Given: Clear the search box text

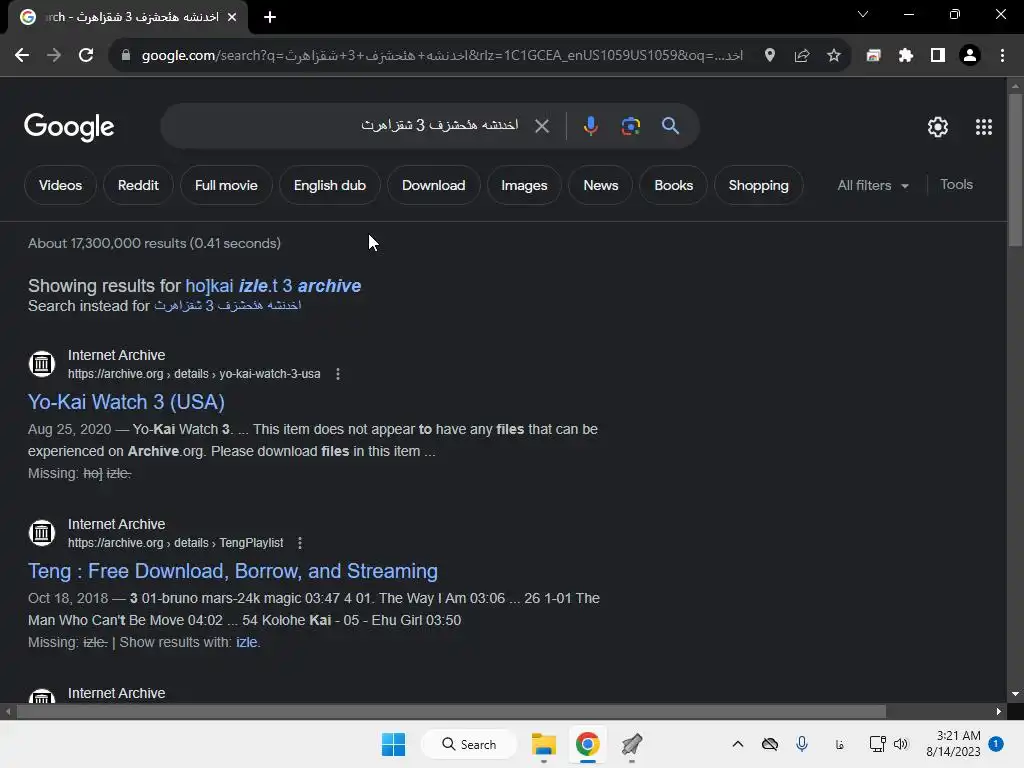Looking at the screenshot, I should tap(542, 125).
